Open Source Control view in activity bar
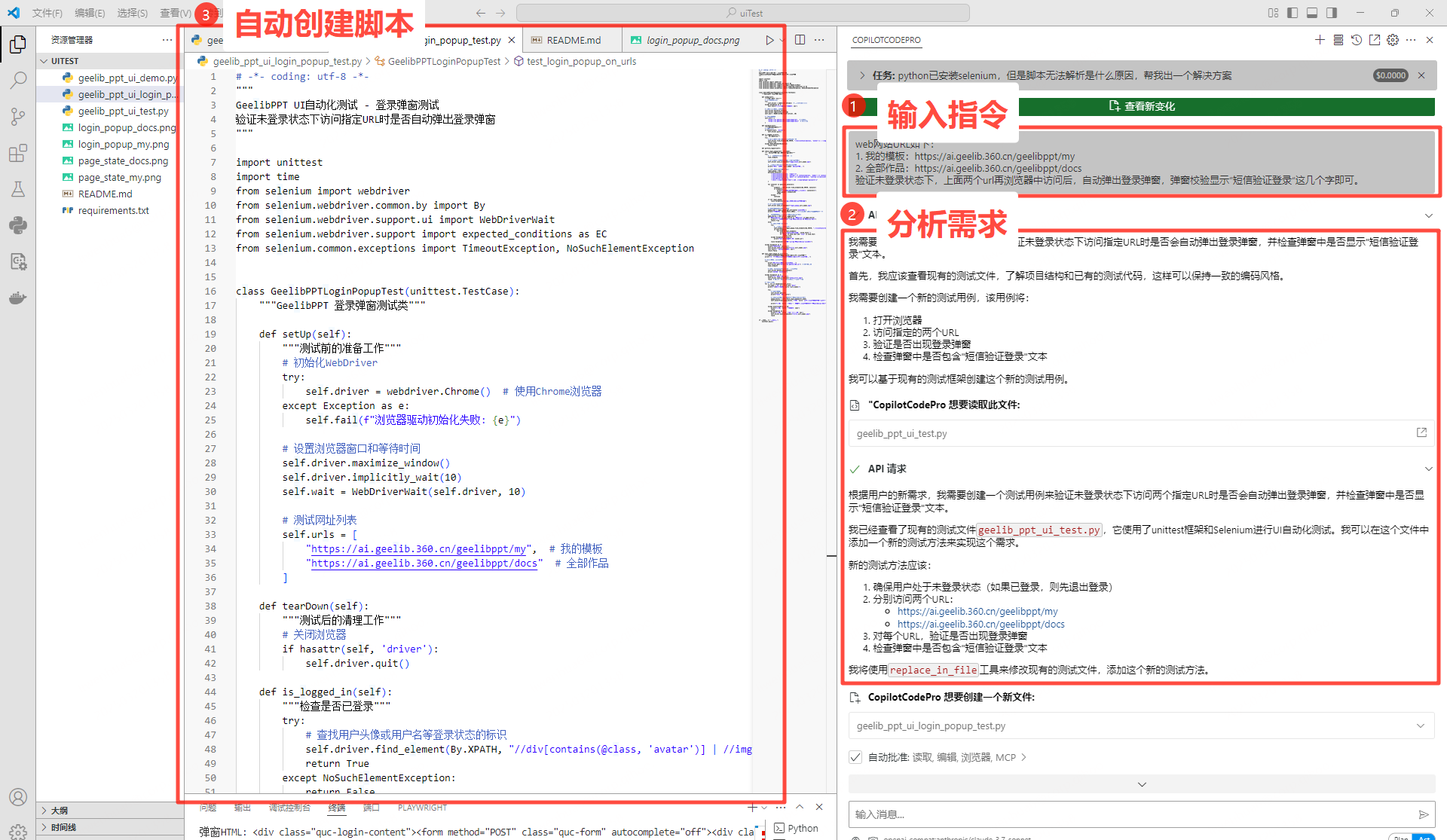1447x840 pixels. tap(18, 116)
